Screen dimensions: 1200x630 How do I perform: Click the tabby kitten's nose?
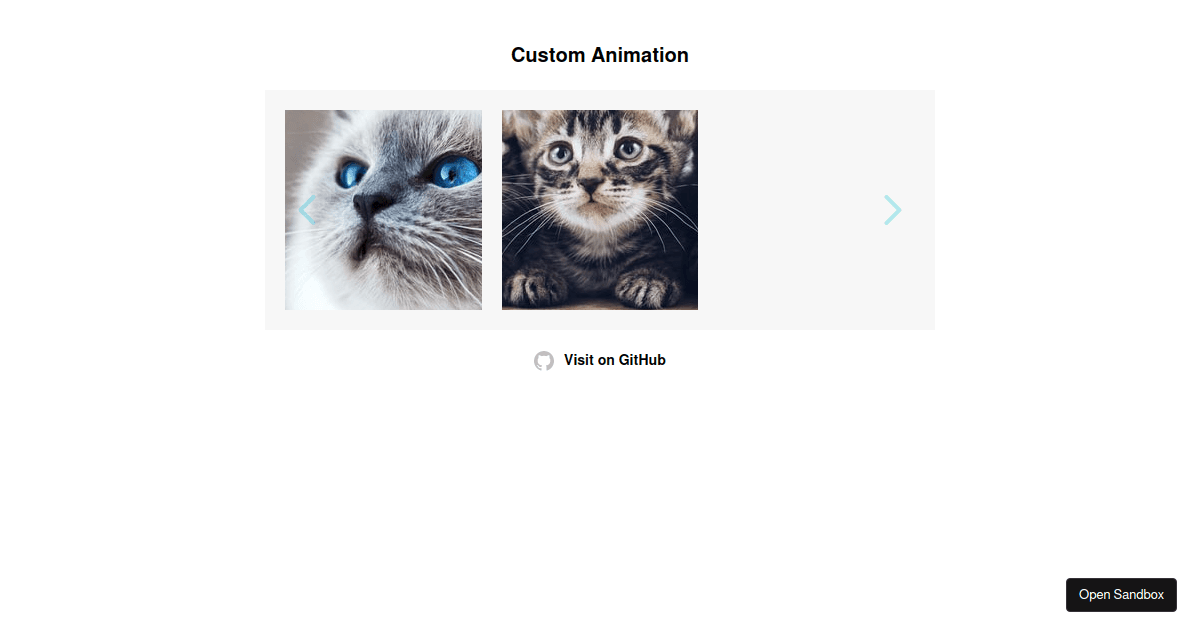[592, 186]
